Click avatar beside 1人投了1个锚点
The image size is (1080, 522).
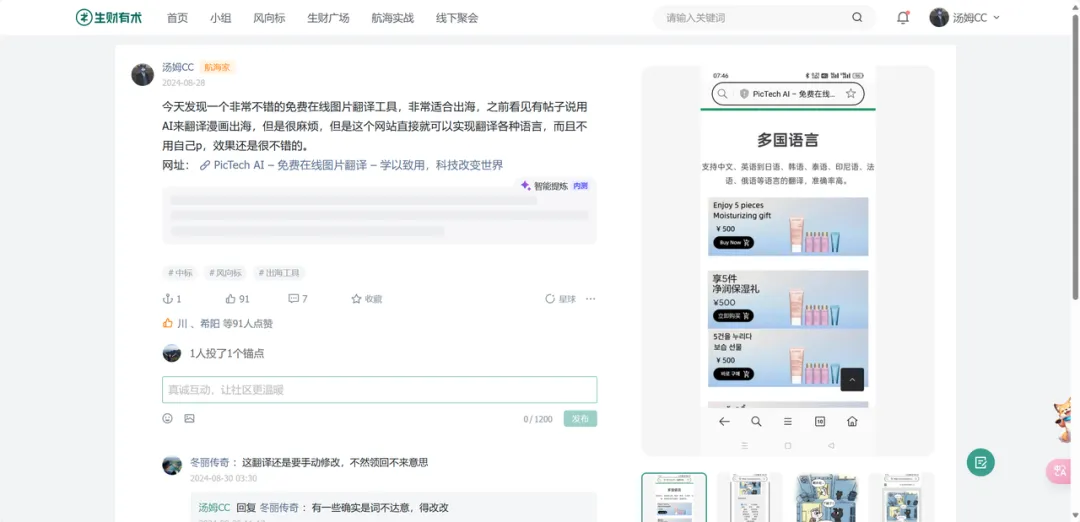coord(172,353)
